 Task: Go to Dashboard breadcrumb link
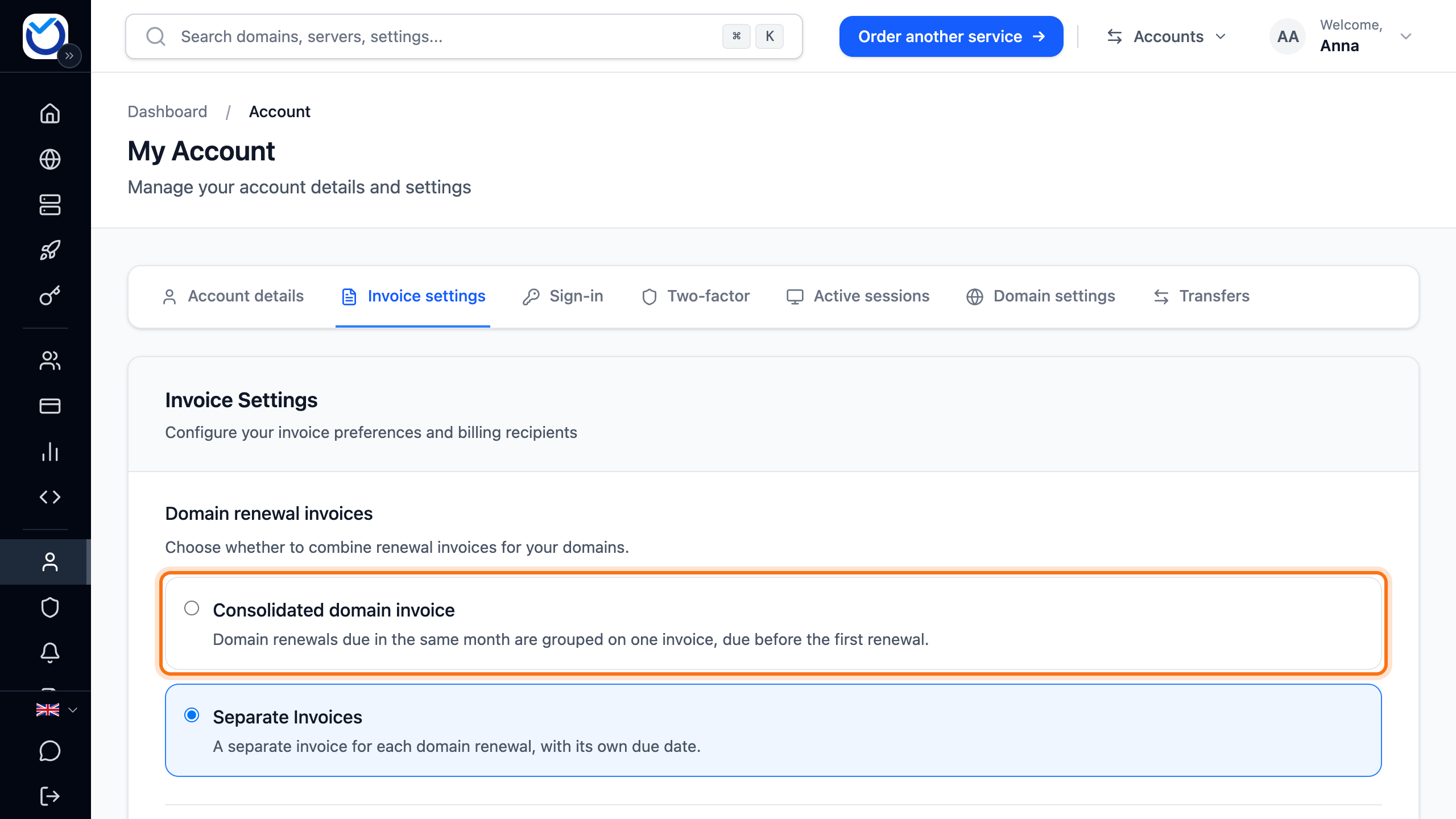167,111
